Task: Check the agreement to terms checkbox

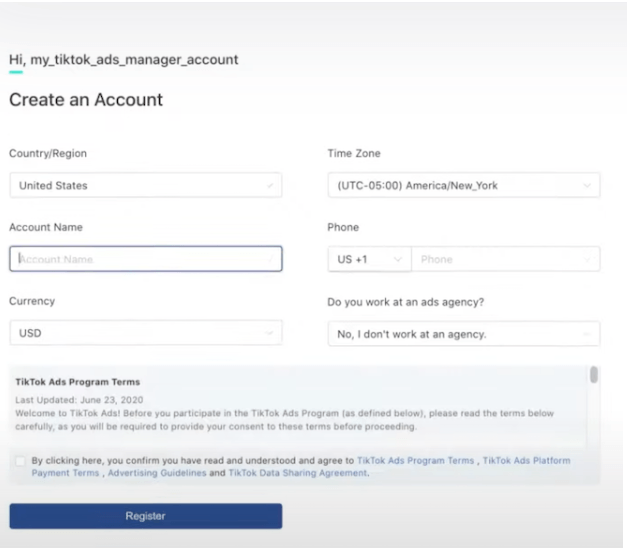Action: coord(20,461)
